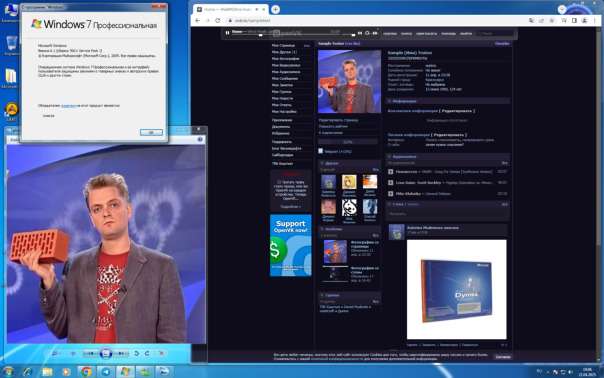This screenshot has width=604, height=378.
Task: Reload the page in Chrome
Action: pyautogui.click(x=218, y=20)
